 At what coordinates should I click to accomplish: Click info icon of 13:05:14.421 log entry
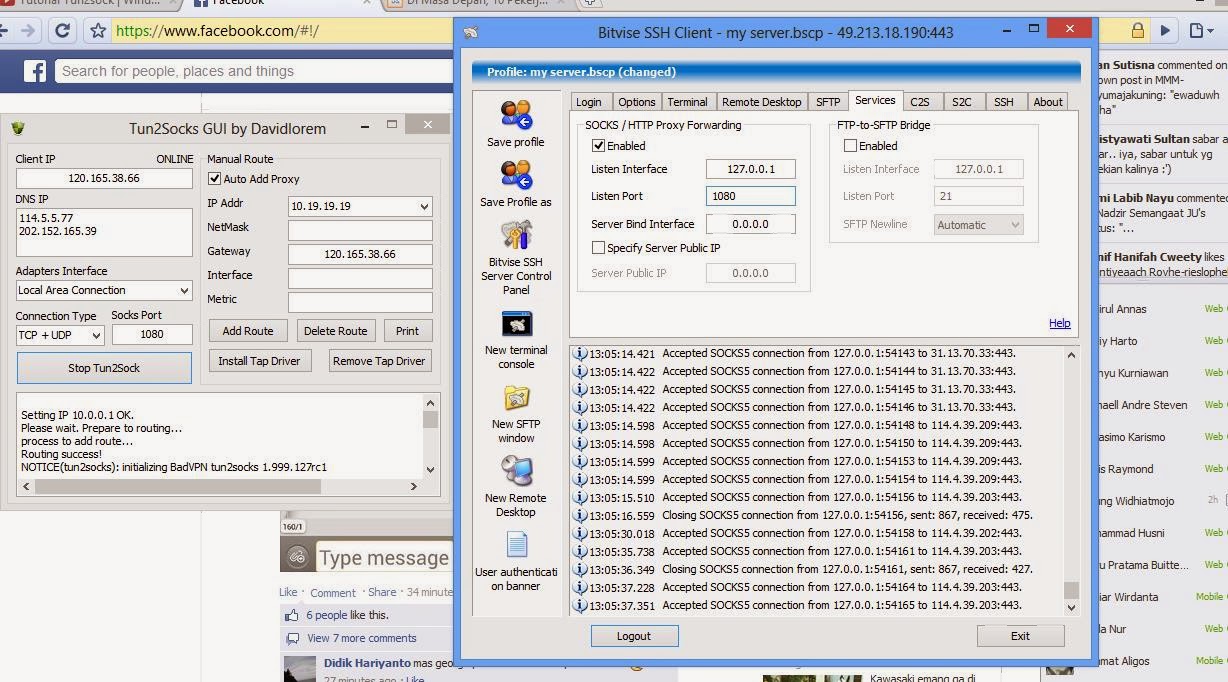579,353
